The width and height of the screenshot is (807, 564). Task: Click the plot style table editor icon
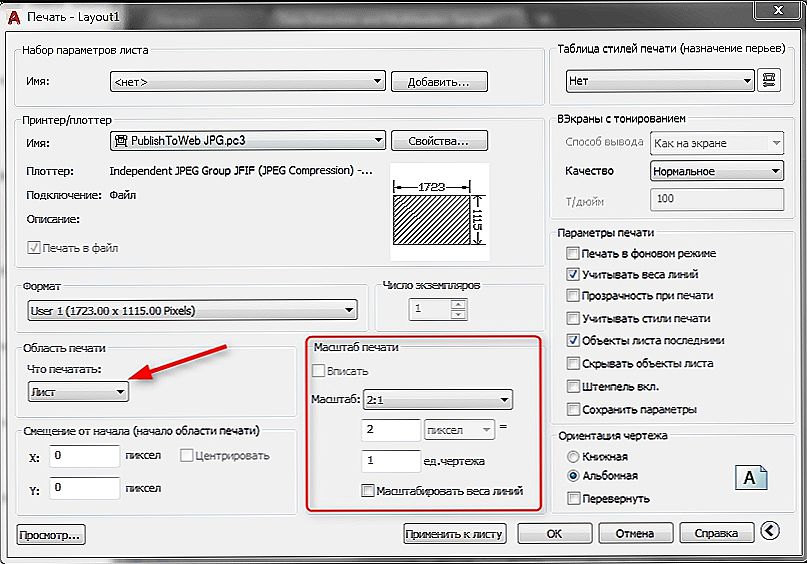click(x=769, y=81)
